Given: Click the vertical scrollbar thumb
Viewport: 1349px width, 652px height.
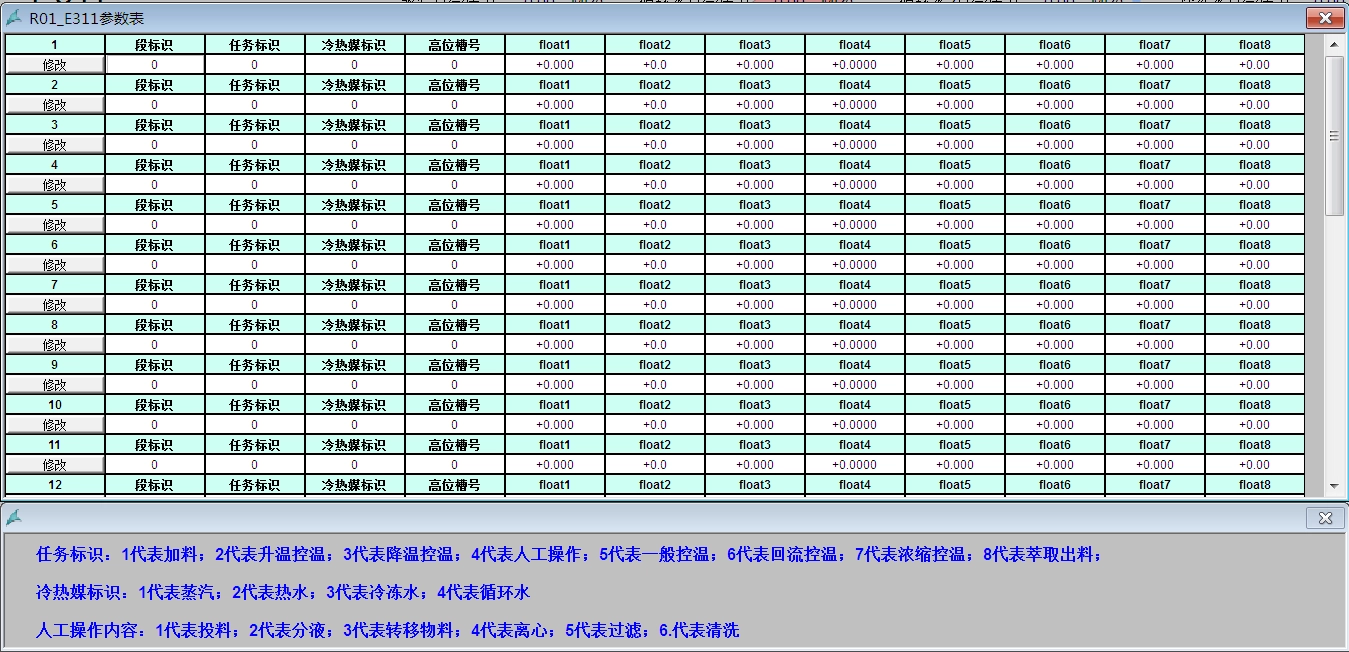Looking at the screenshot, I should coord(1334,135).
